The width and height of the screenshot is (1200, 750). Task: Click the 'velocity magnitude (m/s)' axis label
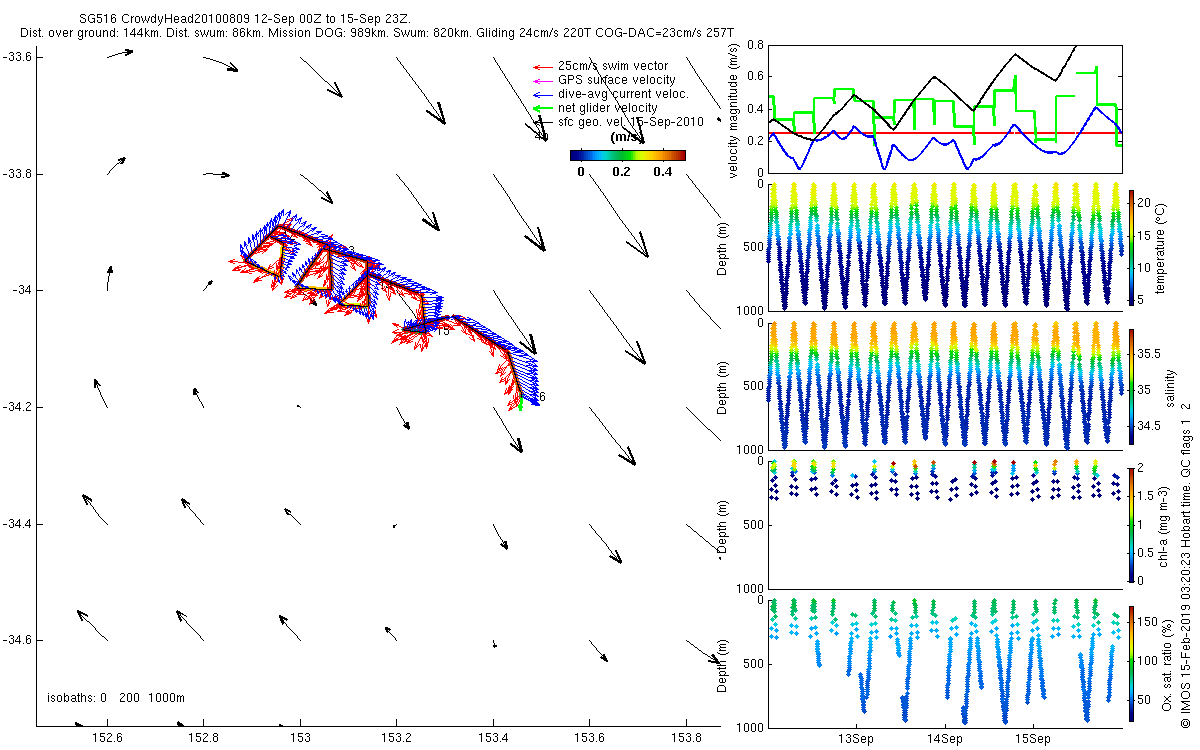tap(734, 110)
